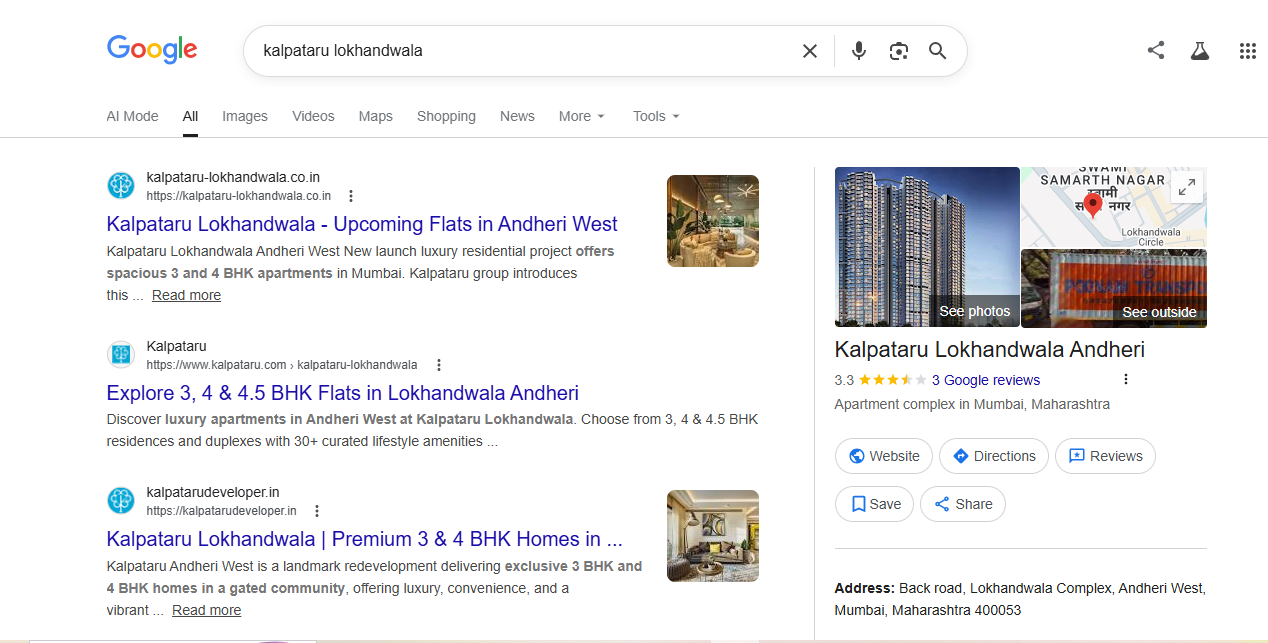This screenshot has width=1268, height=643.
Task: Switch to the Images tab
Action: [x=245, y=116]
